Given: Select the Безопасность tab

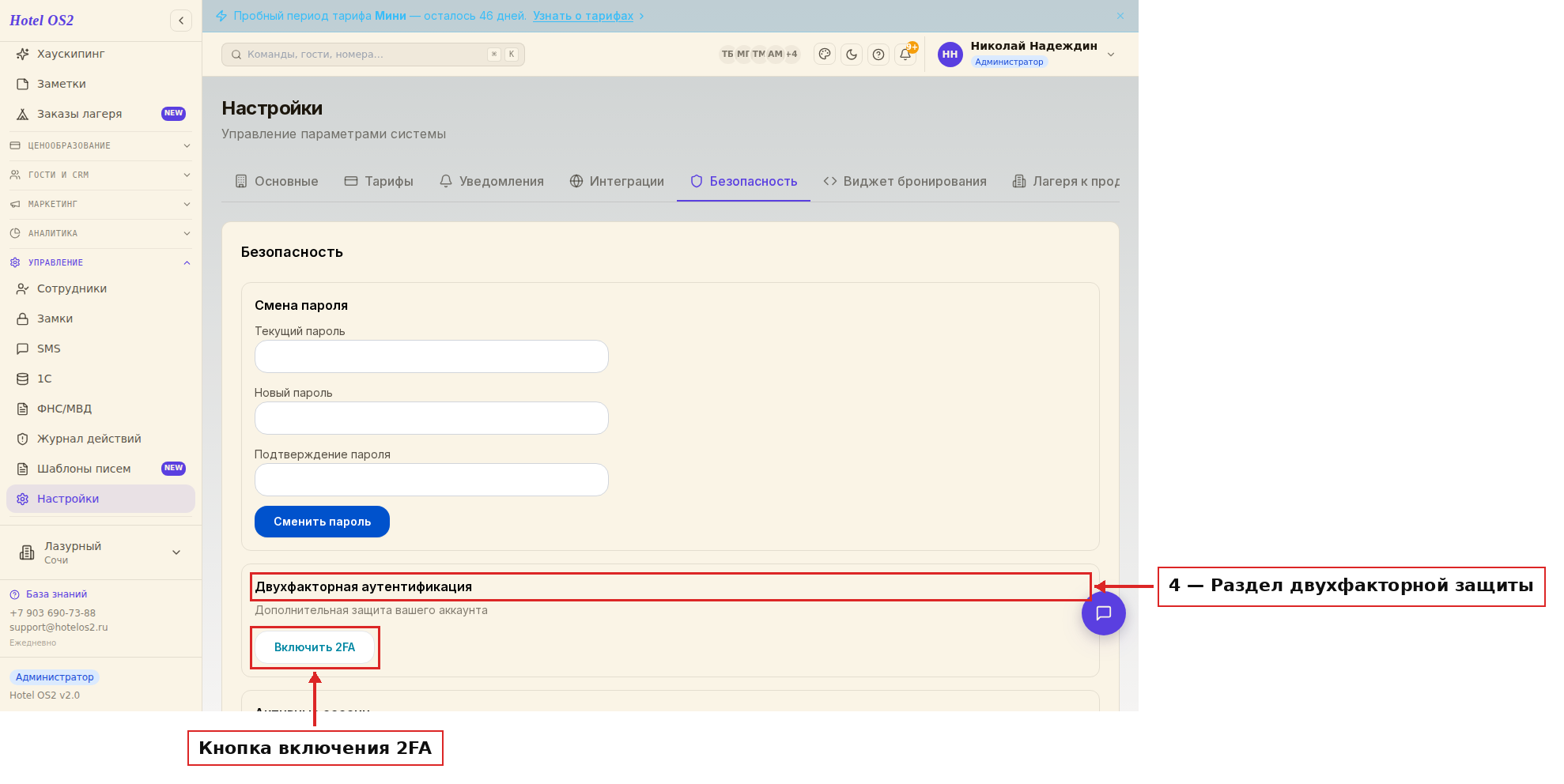Looking at the screenshot, I should click(x=743, y=182).
